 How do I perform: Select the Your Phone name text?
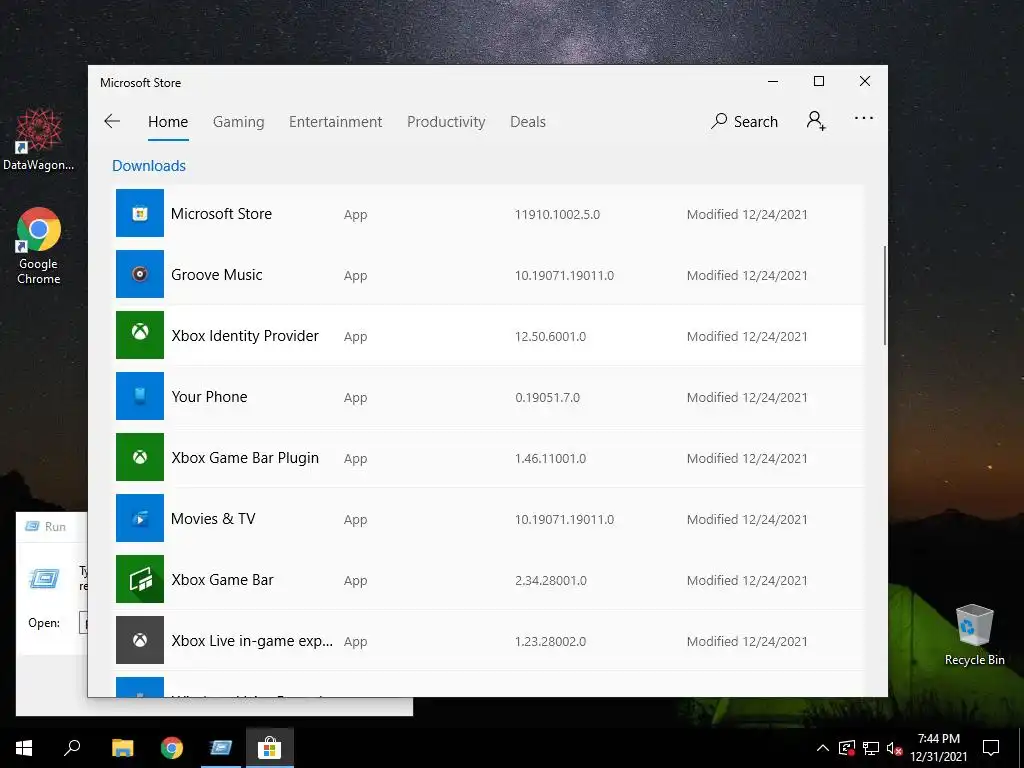[209, 397]
